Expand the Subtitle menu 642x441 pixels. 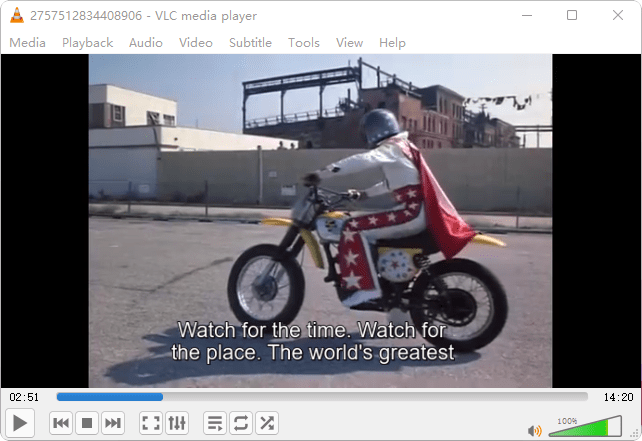(x=250, y=42)
